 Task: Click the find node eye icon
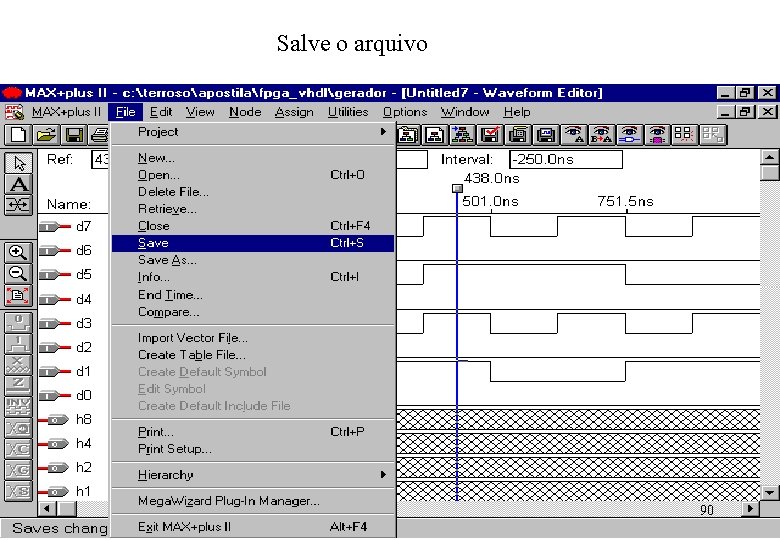click(629, 135)
